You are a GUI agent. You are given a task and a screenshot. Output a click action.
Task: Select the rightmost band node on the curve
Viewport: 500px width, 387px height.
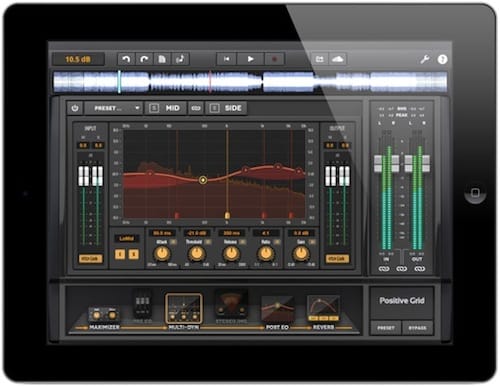[x=299, y=171]
